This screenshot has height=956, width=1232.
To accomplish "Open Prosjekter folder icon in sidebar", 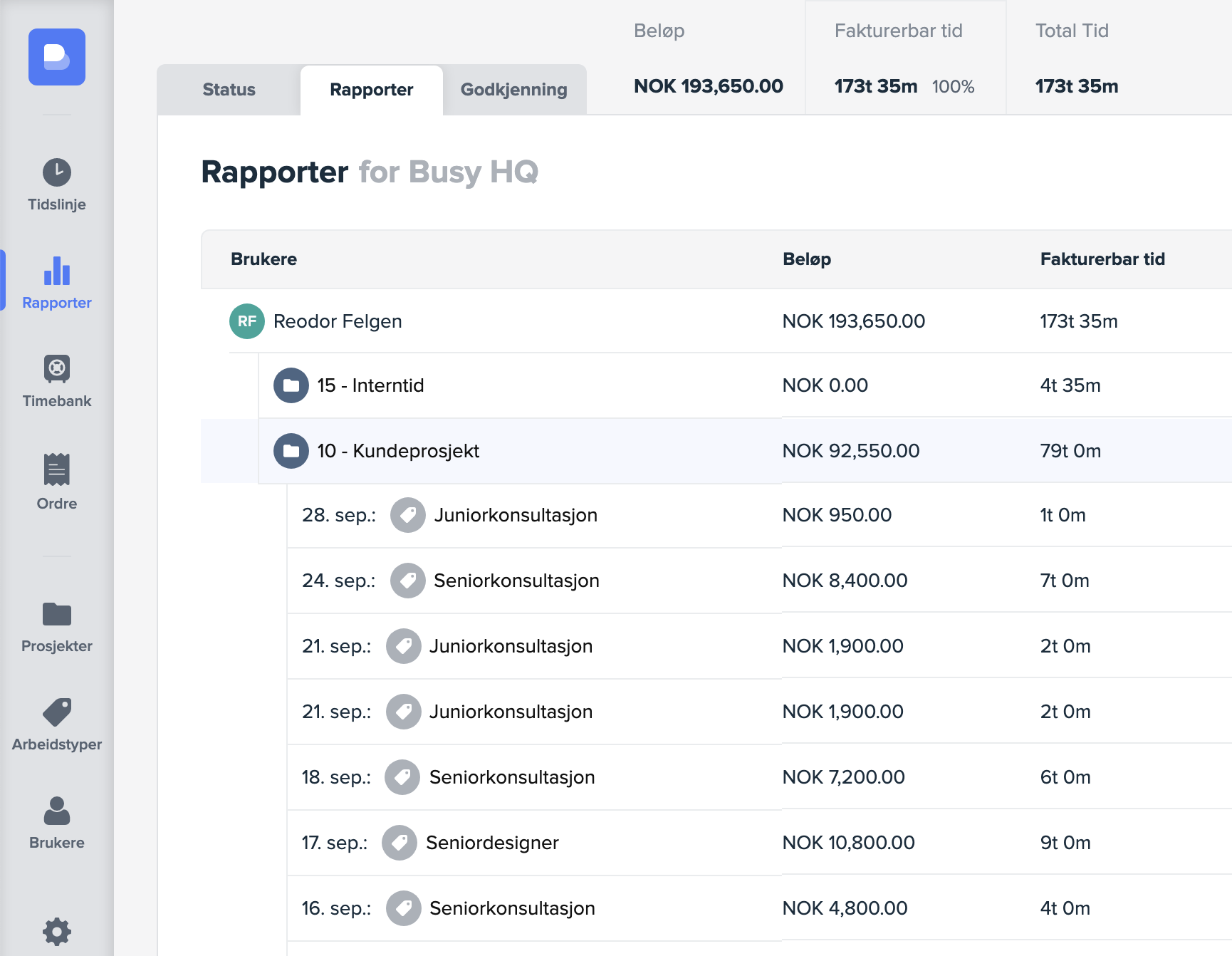I will tap(57, 614).
